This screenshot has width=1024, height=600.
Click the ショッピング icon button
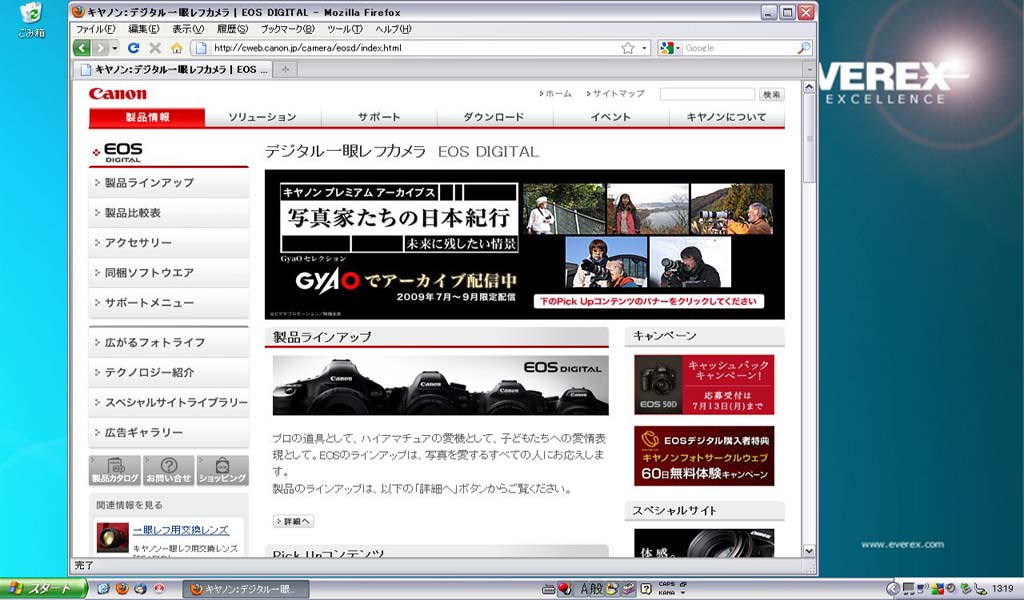tap(223, 470)
